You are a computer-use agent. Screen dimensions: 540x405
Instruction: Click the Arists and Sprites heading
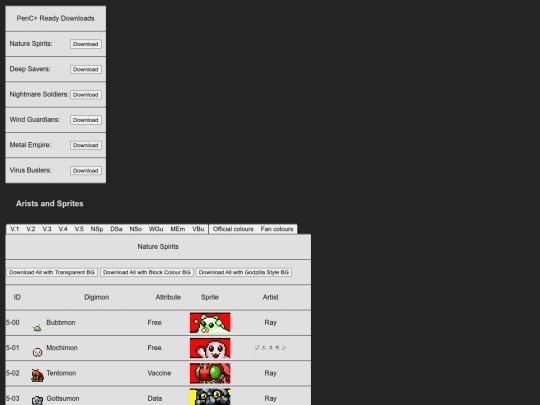pyautogui.click(x=50, y=204)
